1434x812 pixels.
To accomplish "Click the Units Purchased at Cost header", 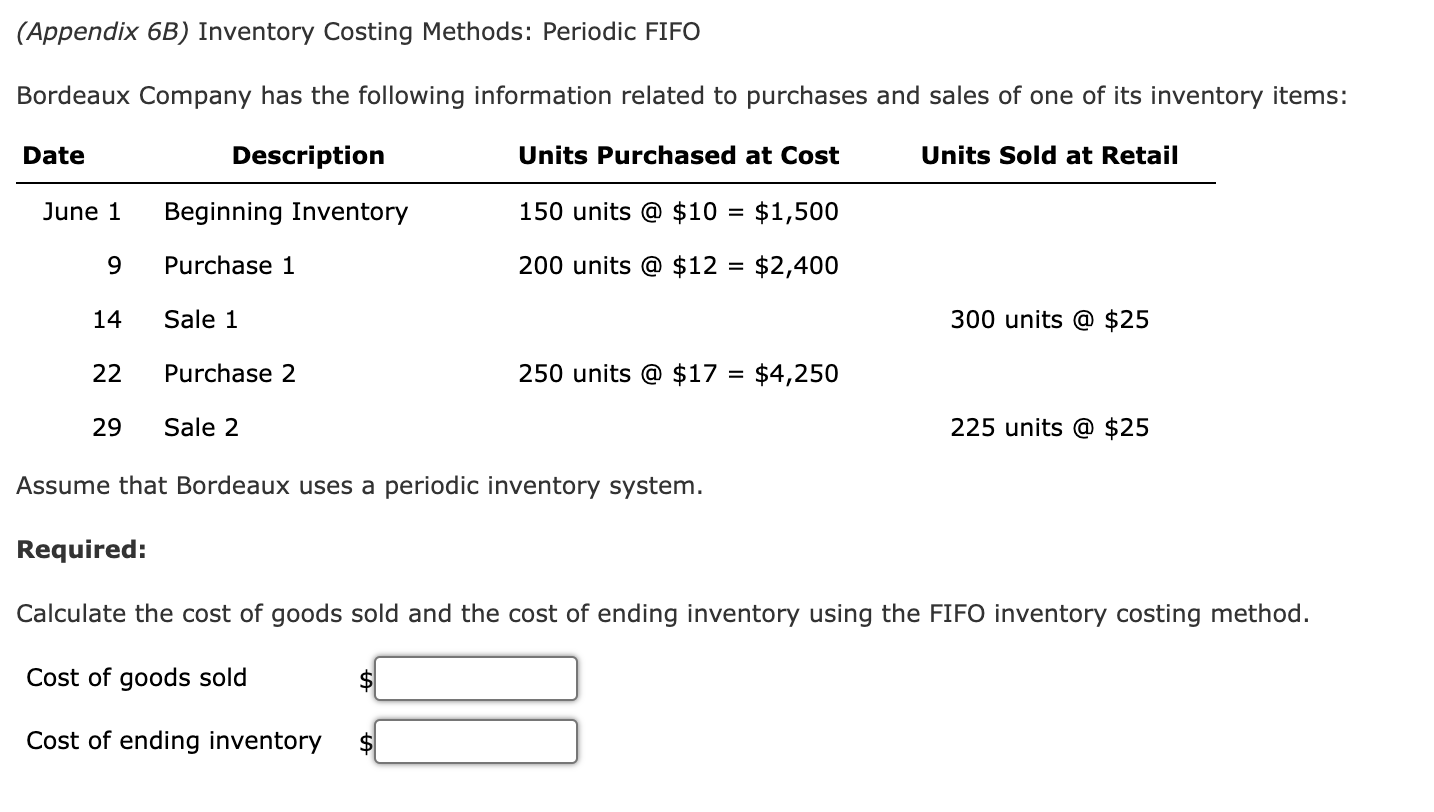I will (x=678, y=155).
